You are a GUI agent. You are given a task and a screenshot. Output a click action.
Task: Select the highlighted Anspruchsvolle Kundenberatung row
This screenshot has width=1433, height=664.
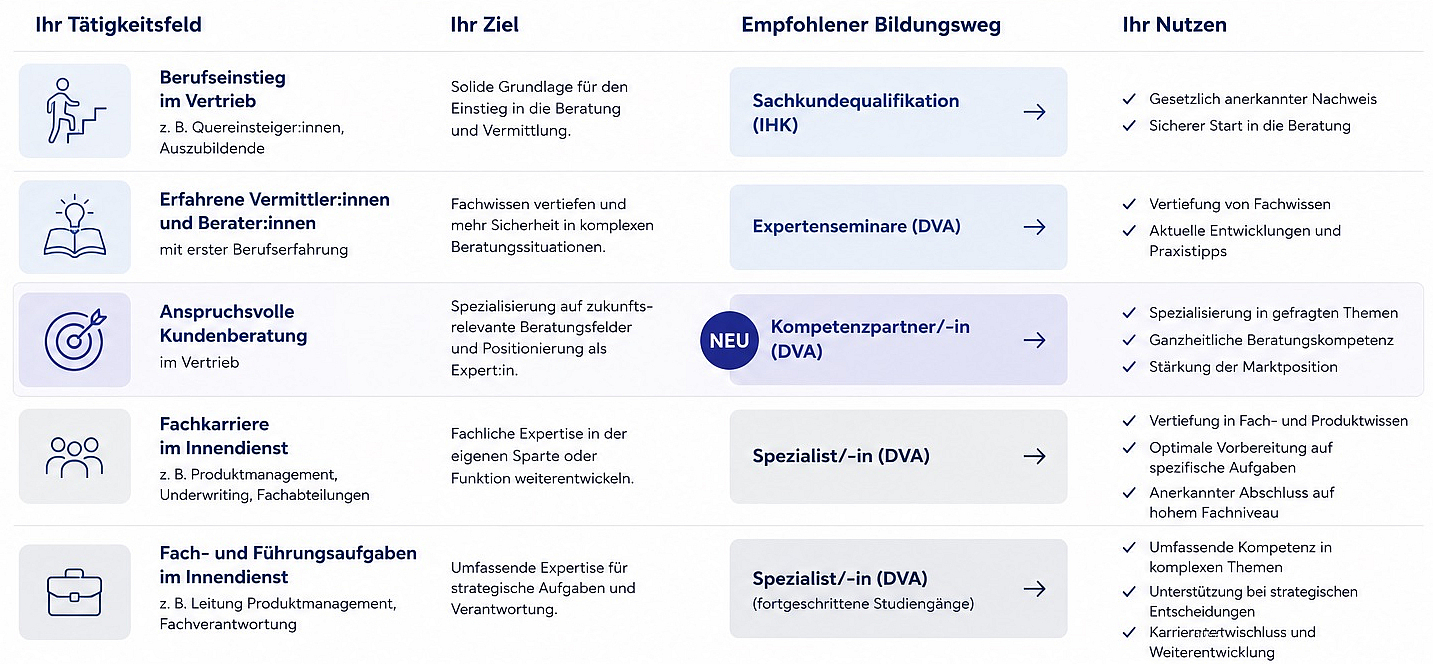(717, 340)
